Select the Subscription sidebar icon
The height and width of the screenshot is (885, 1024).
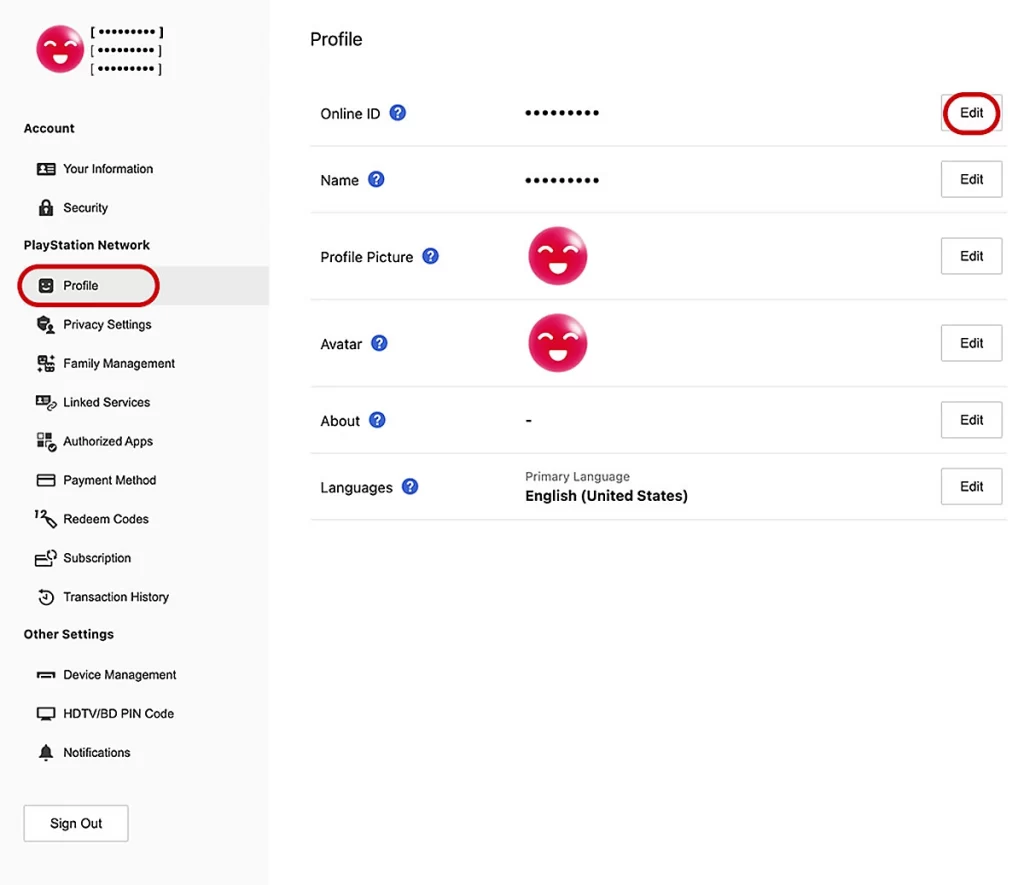tap(46, 557)
